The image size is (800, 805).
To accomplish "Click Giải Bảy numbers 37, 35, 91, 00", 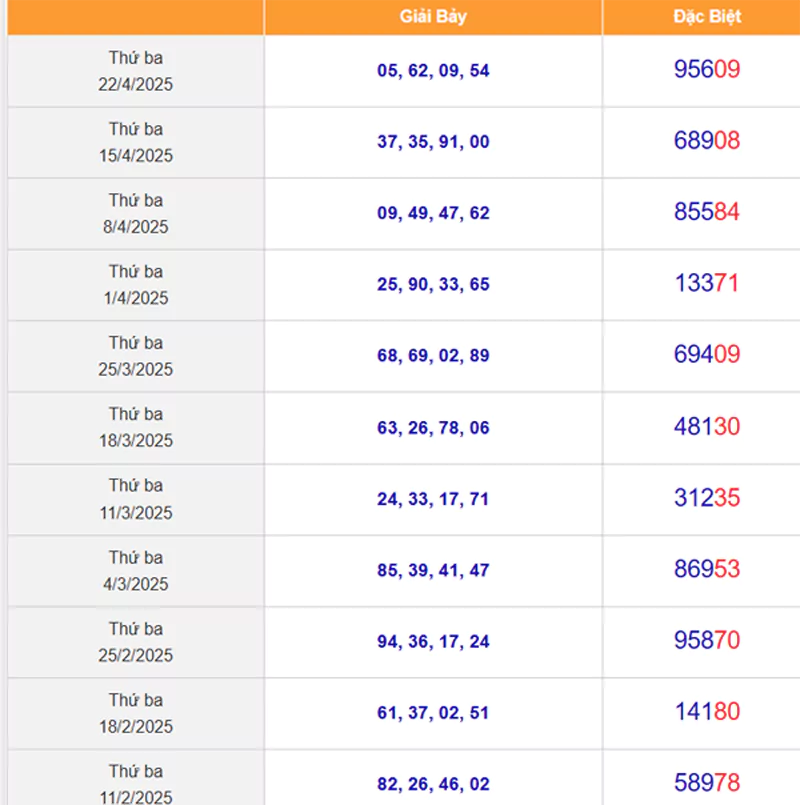I will (433, 142).
